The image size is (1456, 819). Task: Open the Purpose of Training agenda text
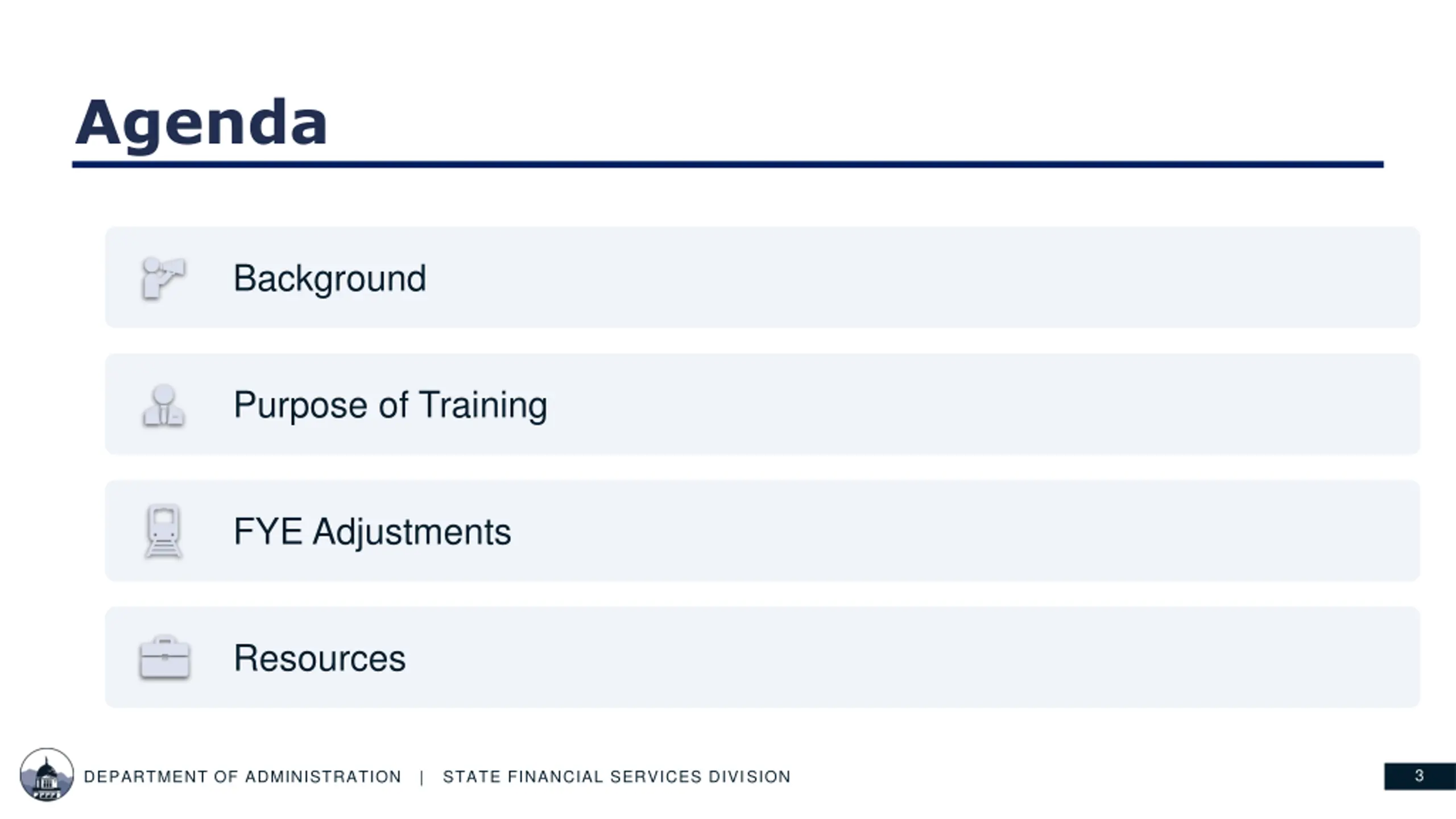coord(390,405)
